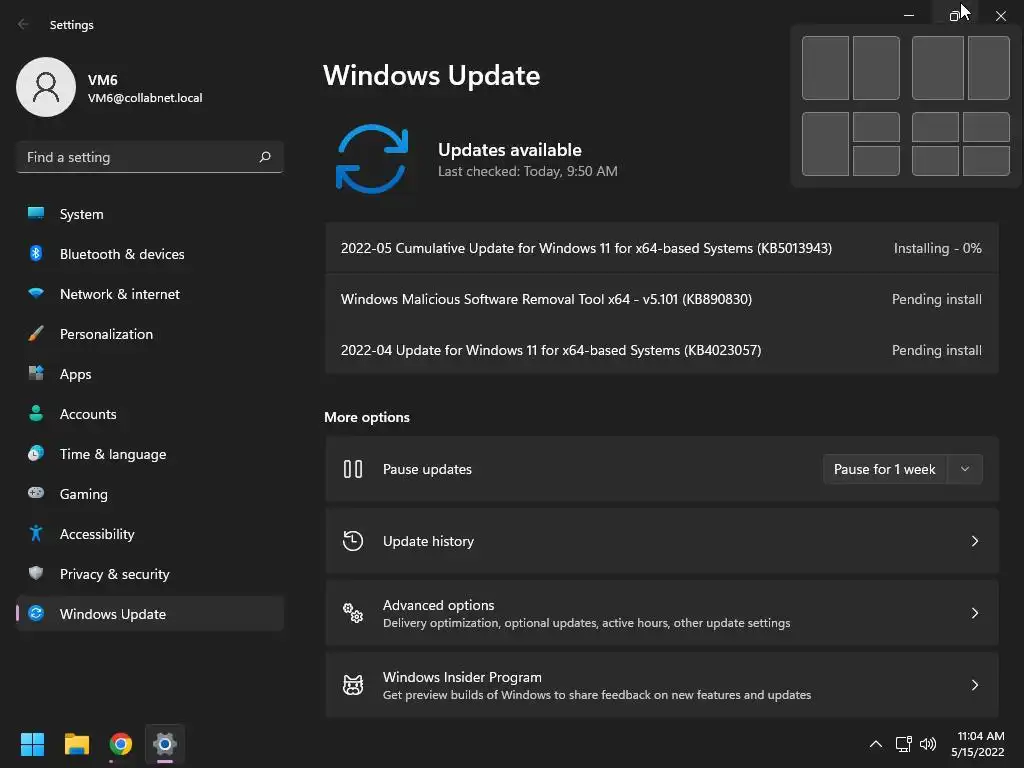The width and height of the screenshot is (1024, 768).
Task: Select the Accessibility figure icon
Action: click(36, 534)
